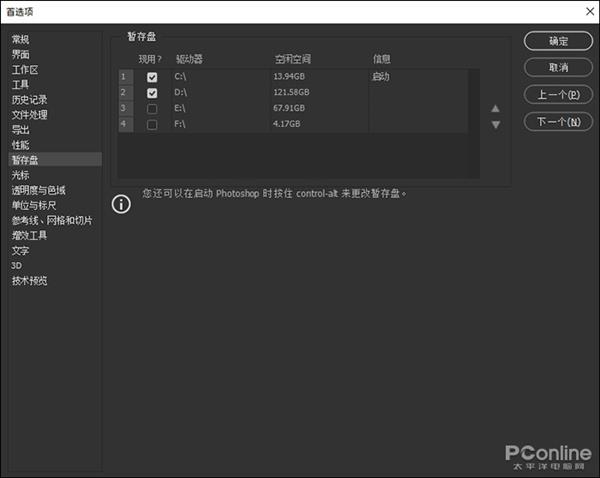Image resolution: width=600 pixels, height=478 pixels.
Task: Move selected scratch disk up with arrow
Action: 495,109
